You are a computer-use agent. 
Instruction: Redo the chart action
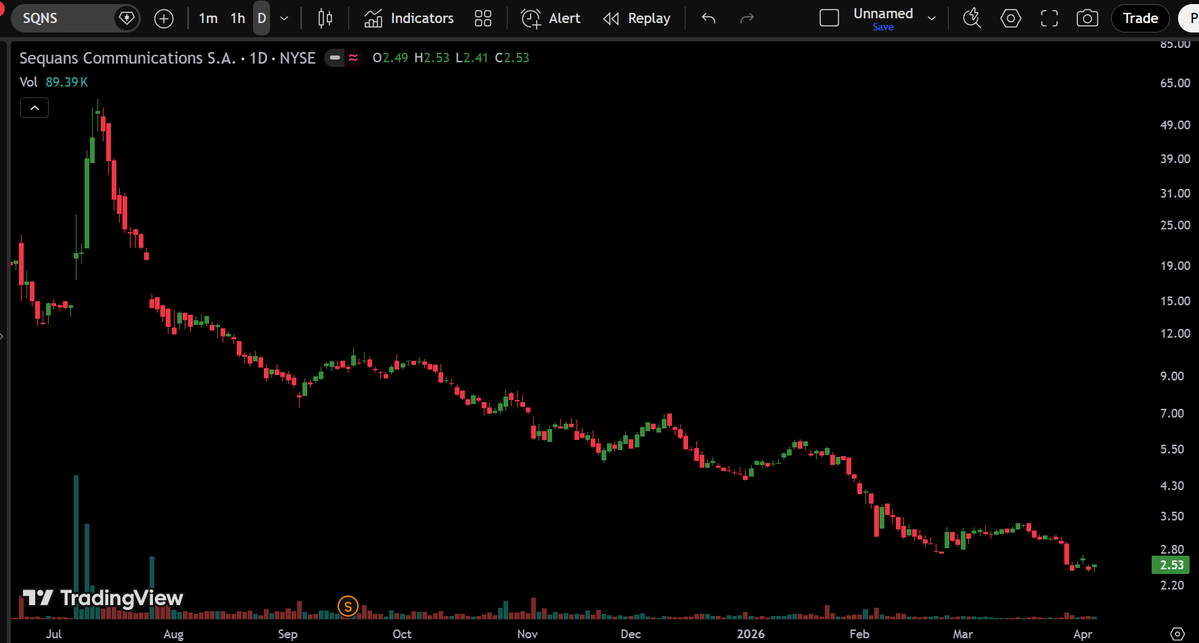747,18
